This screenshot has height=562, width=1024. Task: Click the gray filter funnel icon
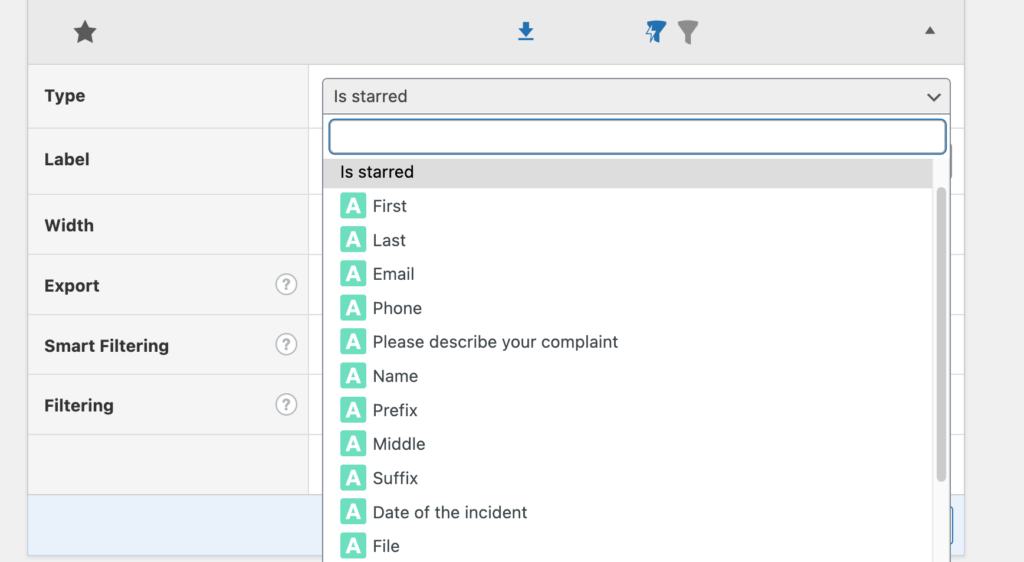(687, 32)
